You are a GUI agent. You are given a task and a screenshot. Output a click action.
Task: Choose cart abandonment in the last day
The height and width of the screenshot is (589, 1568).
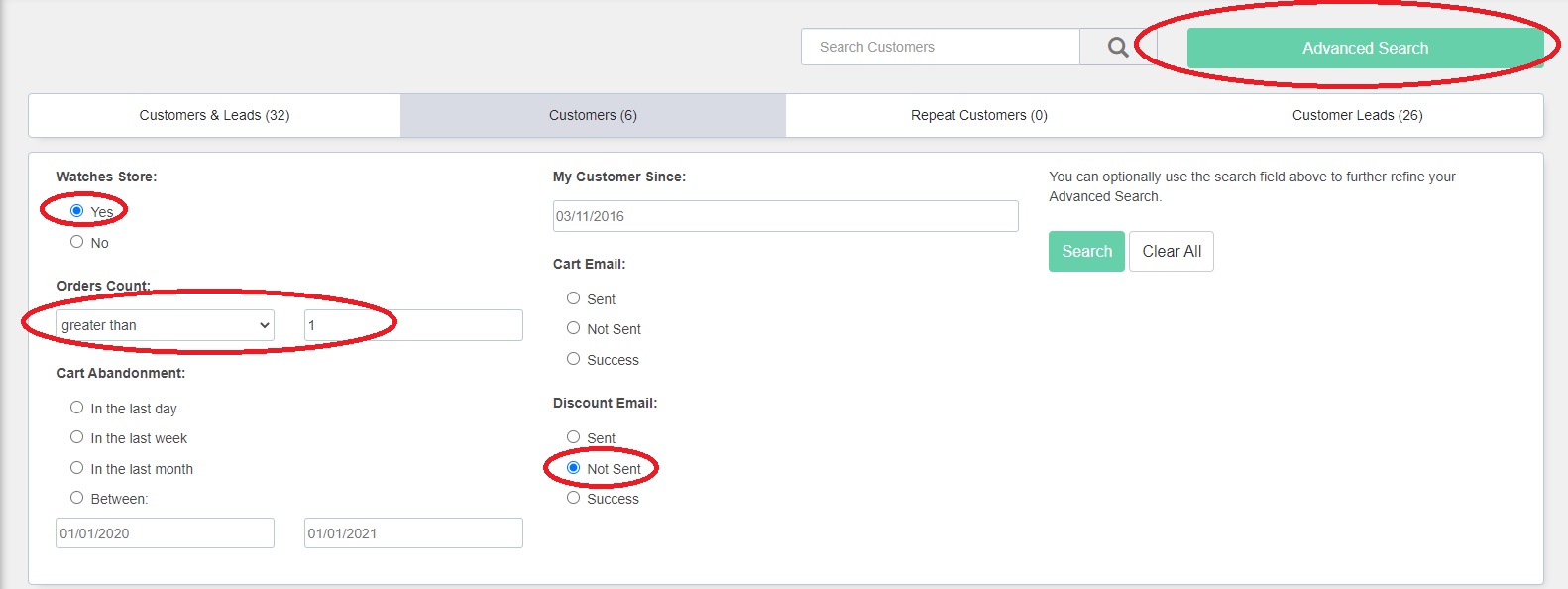pyautogui.click(x=76, y=407)
